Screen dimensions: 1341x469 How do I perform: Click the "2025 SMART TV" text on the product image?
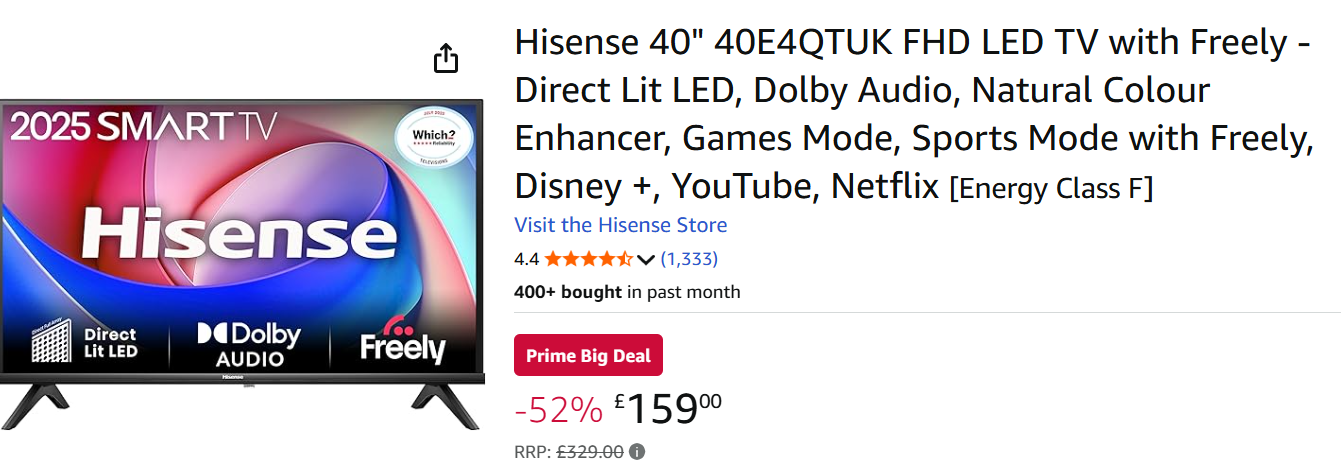coord(143,126)
